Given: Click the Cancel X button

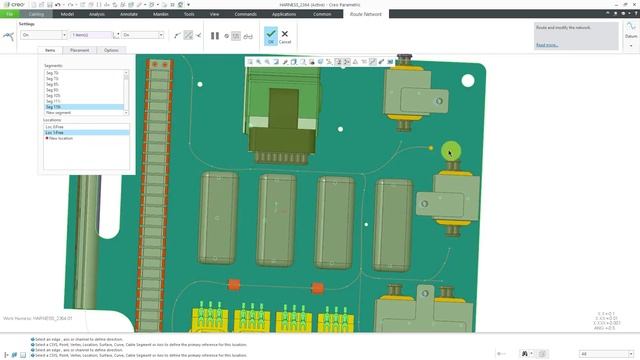Looking at the screenshot, I should 285,36.
